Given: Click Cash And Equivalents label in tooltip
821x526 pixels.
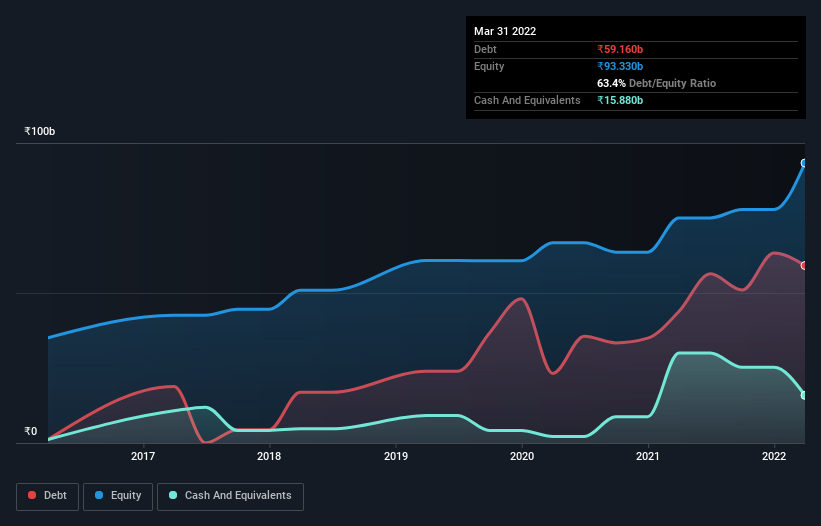Looking at the screenshot, I should [527, 100].
